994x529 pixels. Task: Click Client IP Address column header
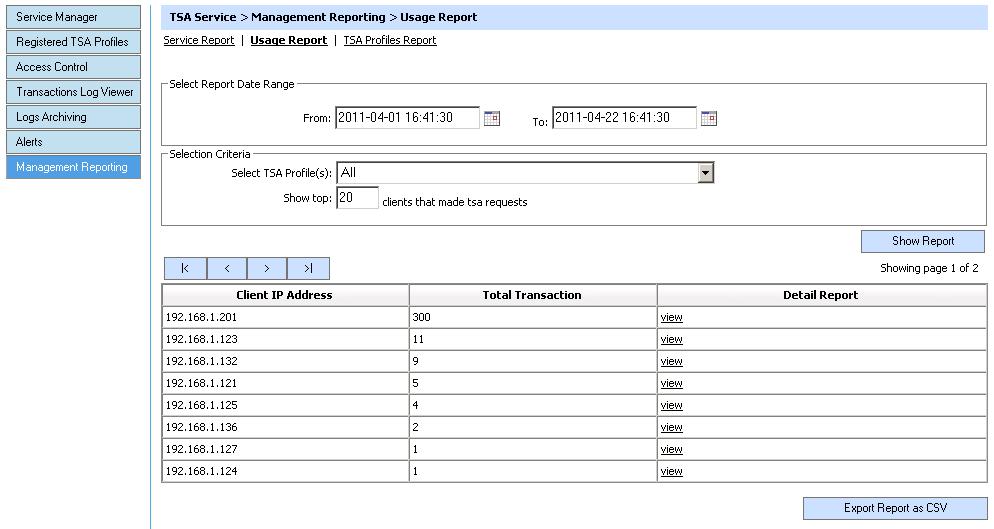tap(285, 295)
